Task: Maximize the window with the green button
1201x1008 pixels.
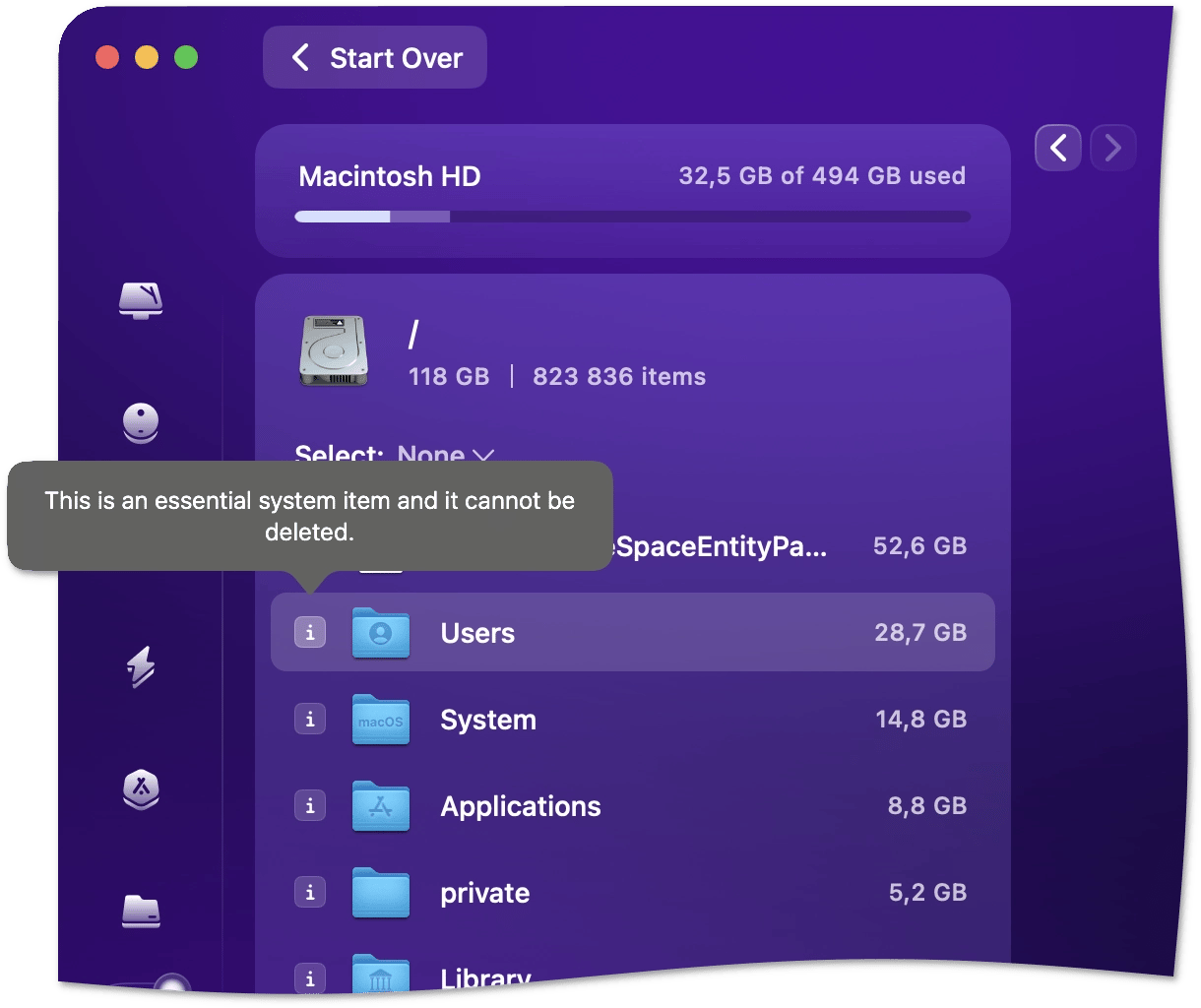Action: pyautogui.click(x=186, y=57)
